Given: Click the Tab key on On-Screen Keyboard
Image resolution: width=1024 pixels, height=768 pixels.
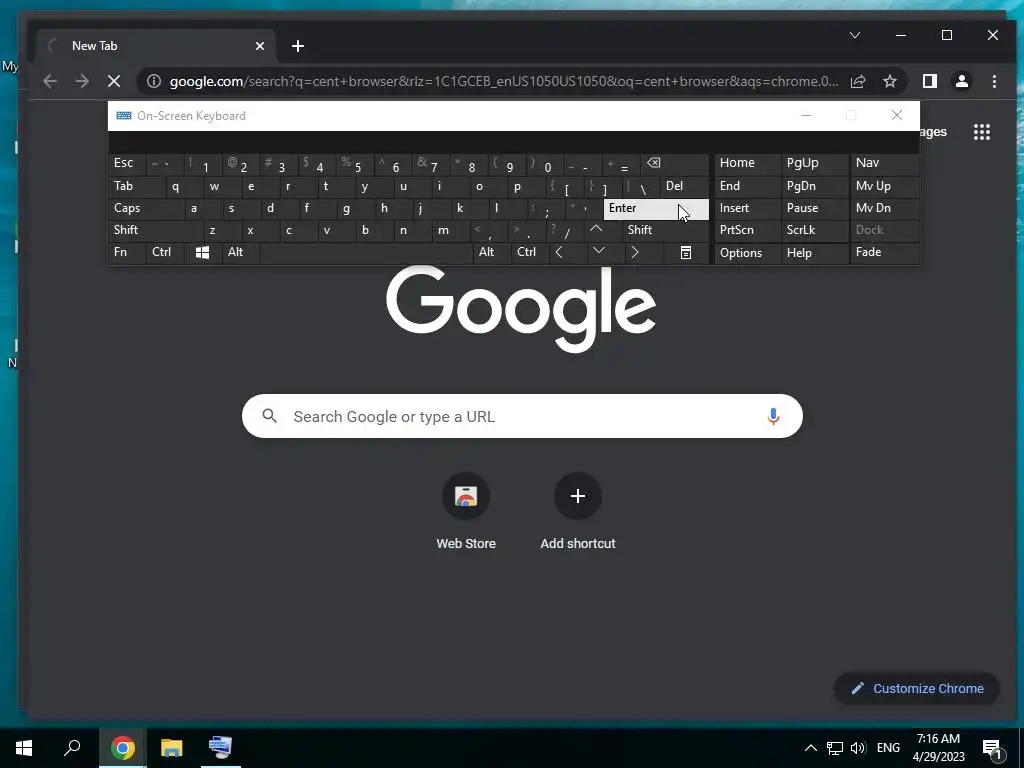Looking at the screenshot, I should click(136, 186).
